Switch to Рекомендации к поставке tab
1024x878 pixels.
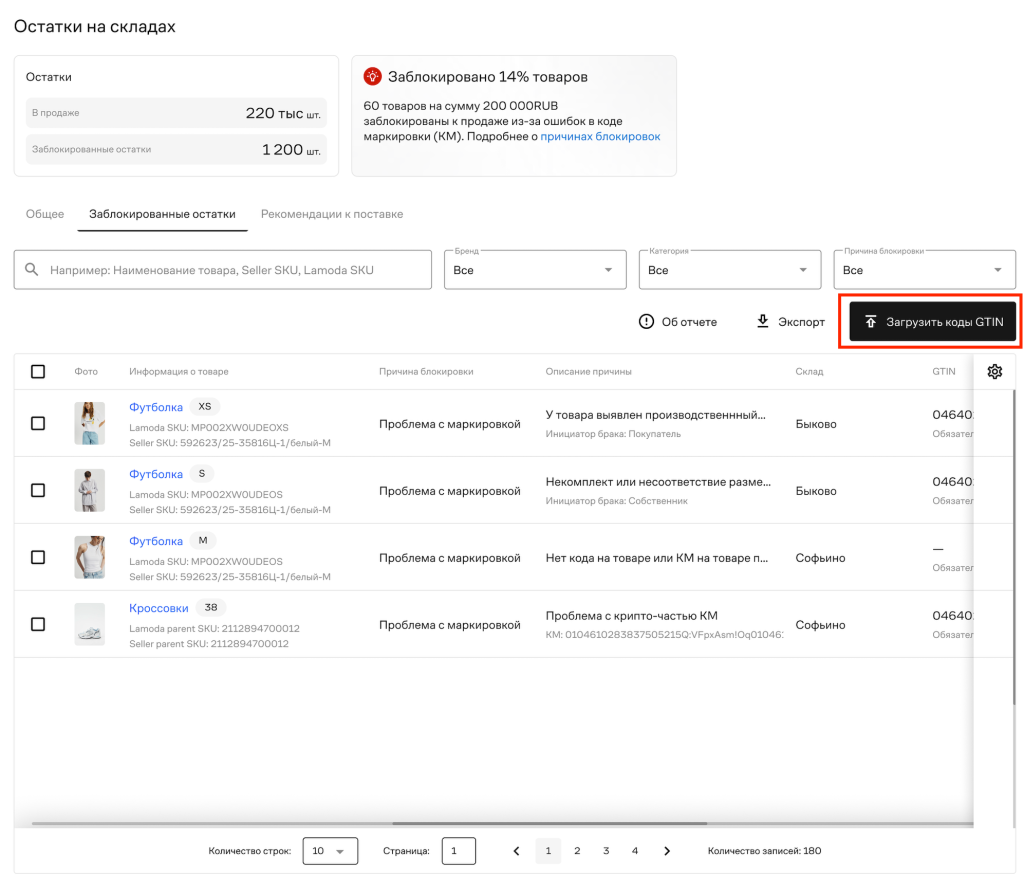pos(332,214)
